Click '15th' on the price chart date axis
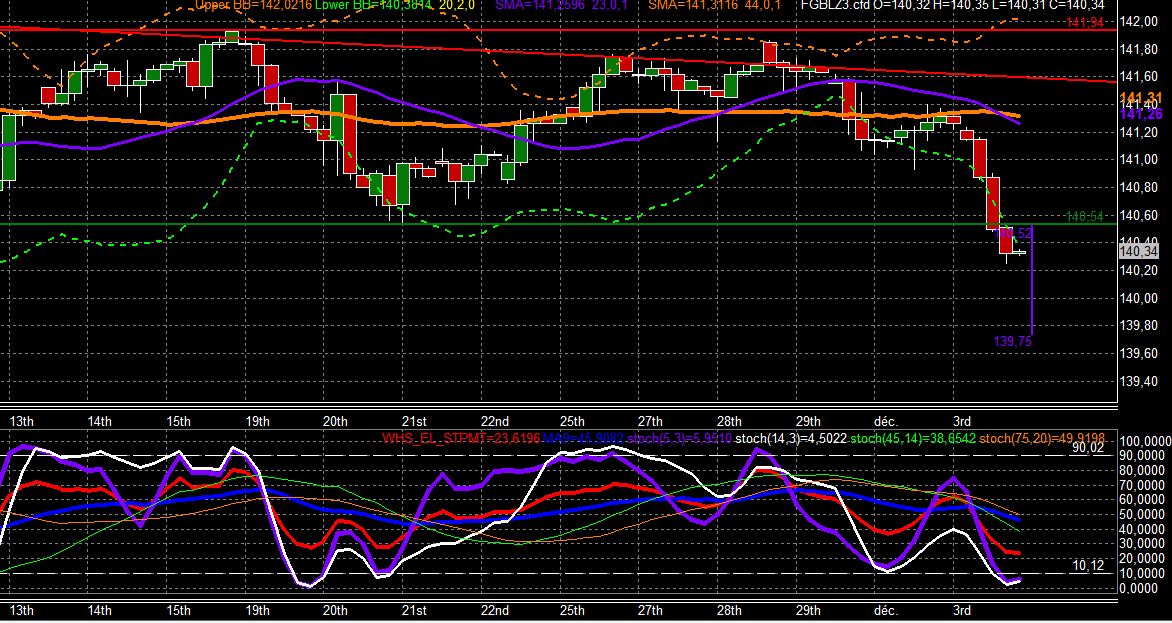The height and width of the screenshot is (623, 1172). click(178, 421)
